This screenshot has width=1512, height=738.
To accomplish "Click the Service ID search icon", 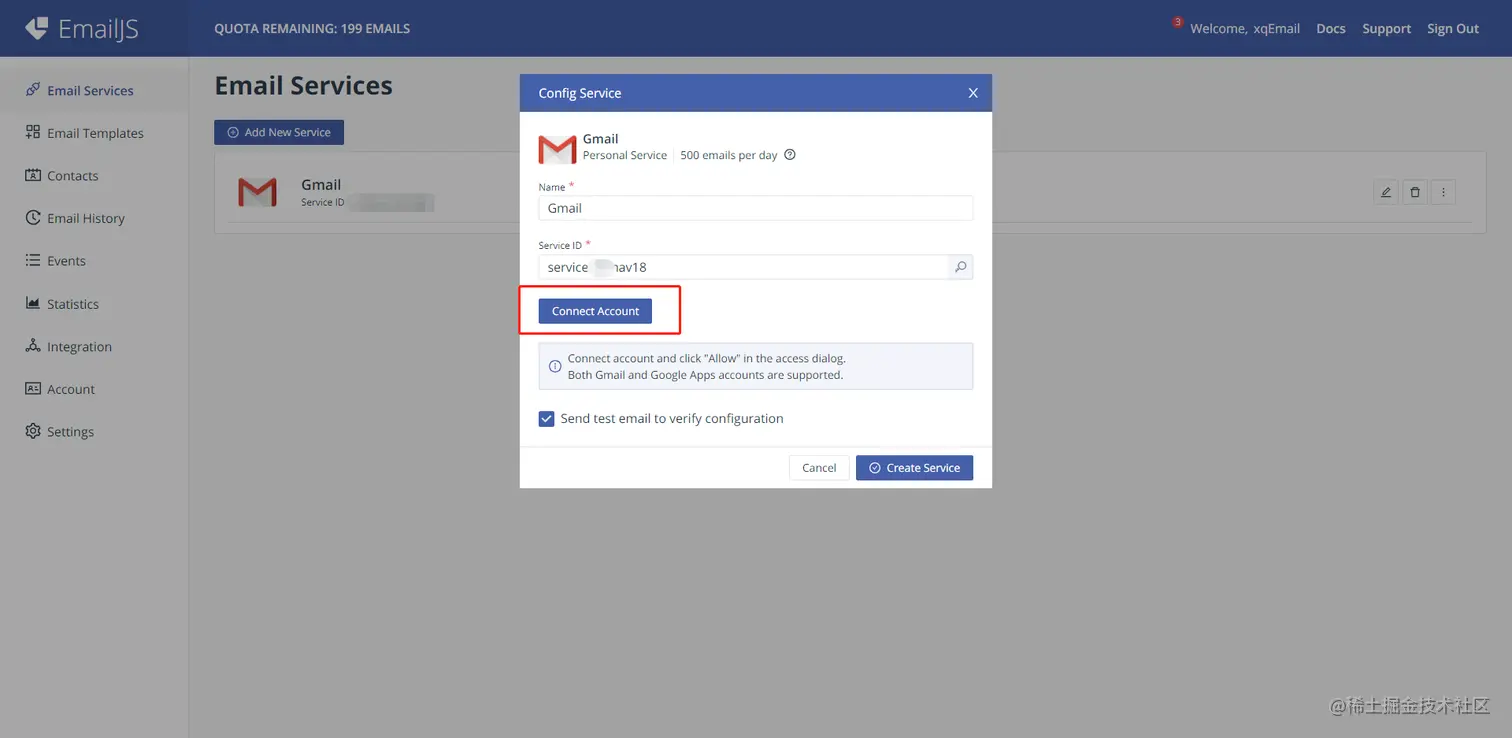I will coord(960,267).
